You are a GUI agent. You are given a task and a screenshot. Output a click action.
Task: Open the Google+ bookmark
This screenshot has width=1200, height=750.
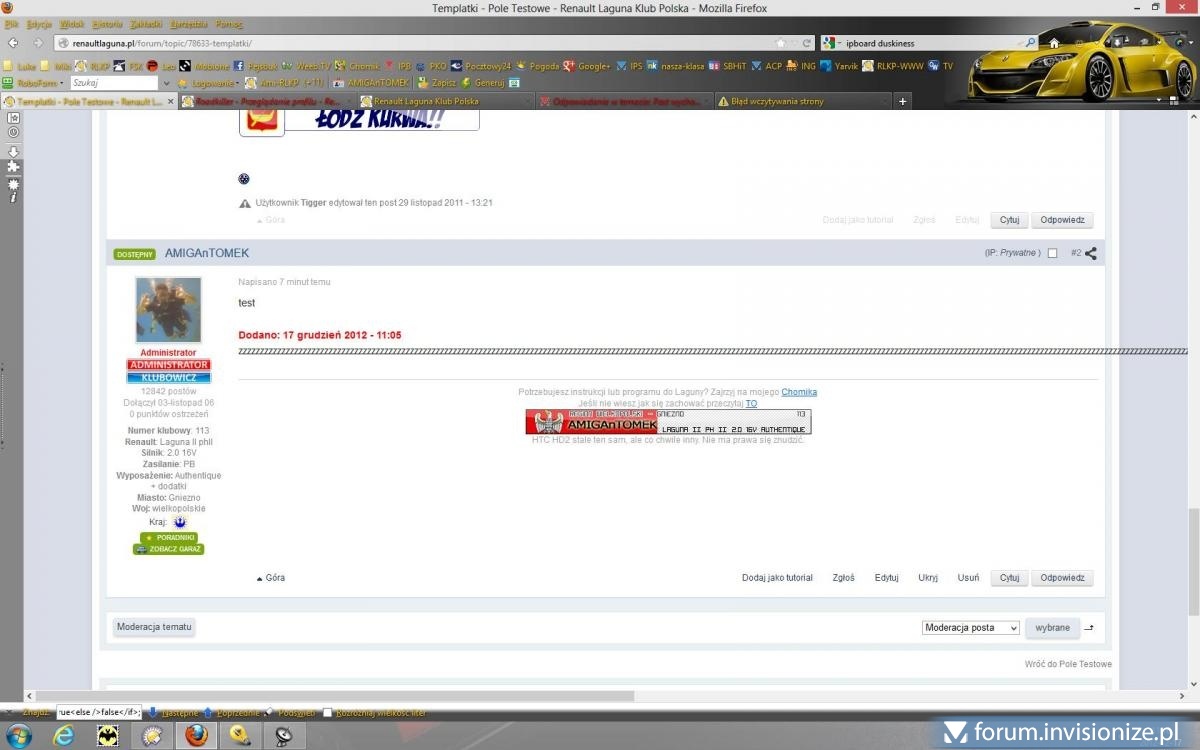pyautogui.click(x=587, y=66)
